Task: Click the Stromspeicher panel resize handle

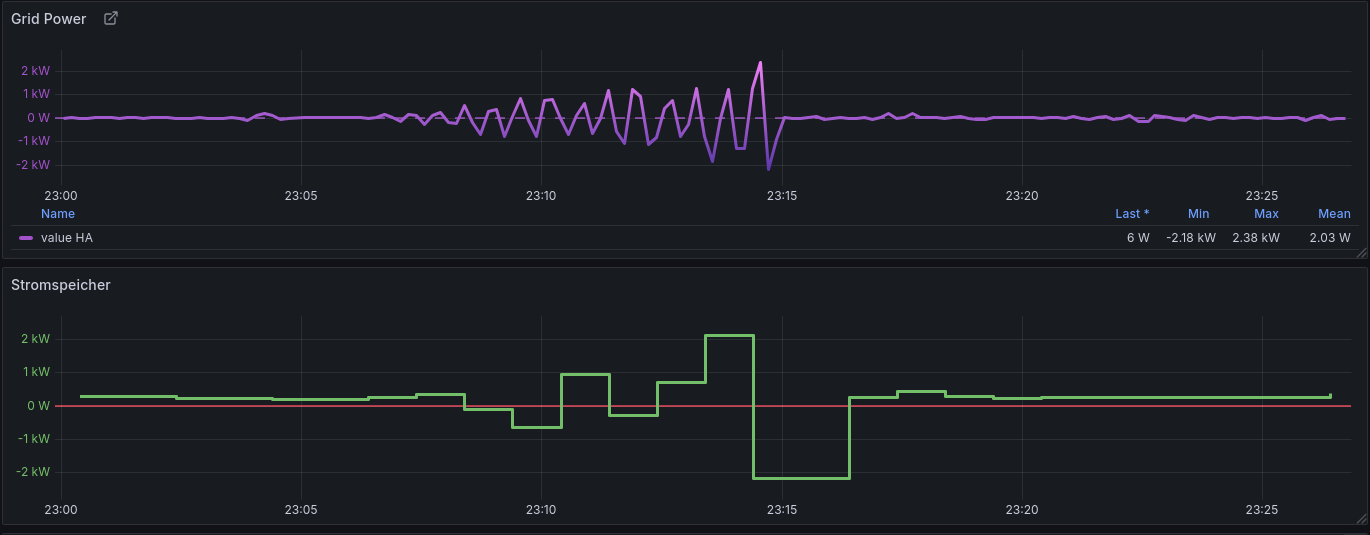Action: 1361,518
